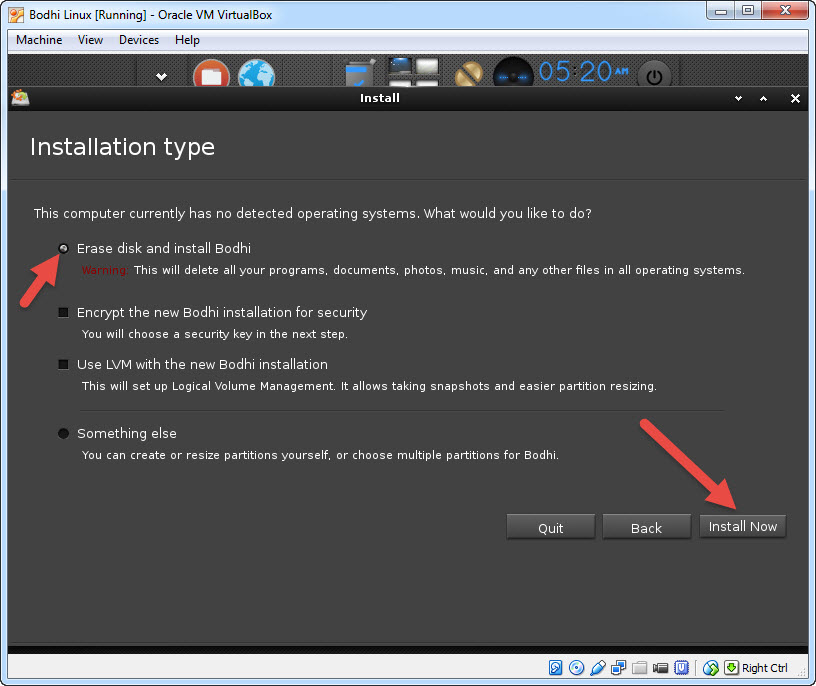Click the VirtualBox title bar icon
The image size is (816, 686).
16,15
